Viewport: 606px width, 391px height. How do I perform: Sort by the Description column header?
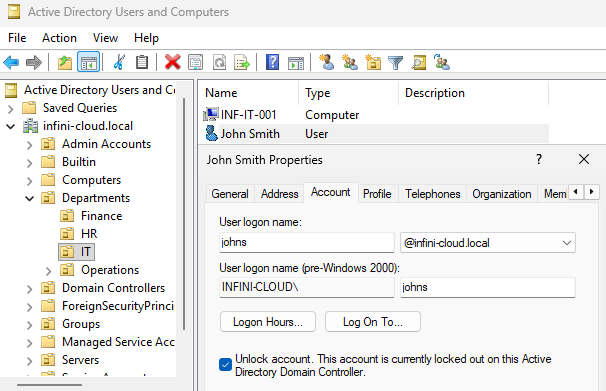(473, 93)
